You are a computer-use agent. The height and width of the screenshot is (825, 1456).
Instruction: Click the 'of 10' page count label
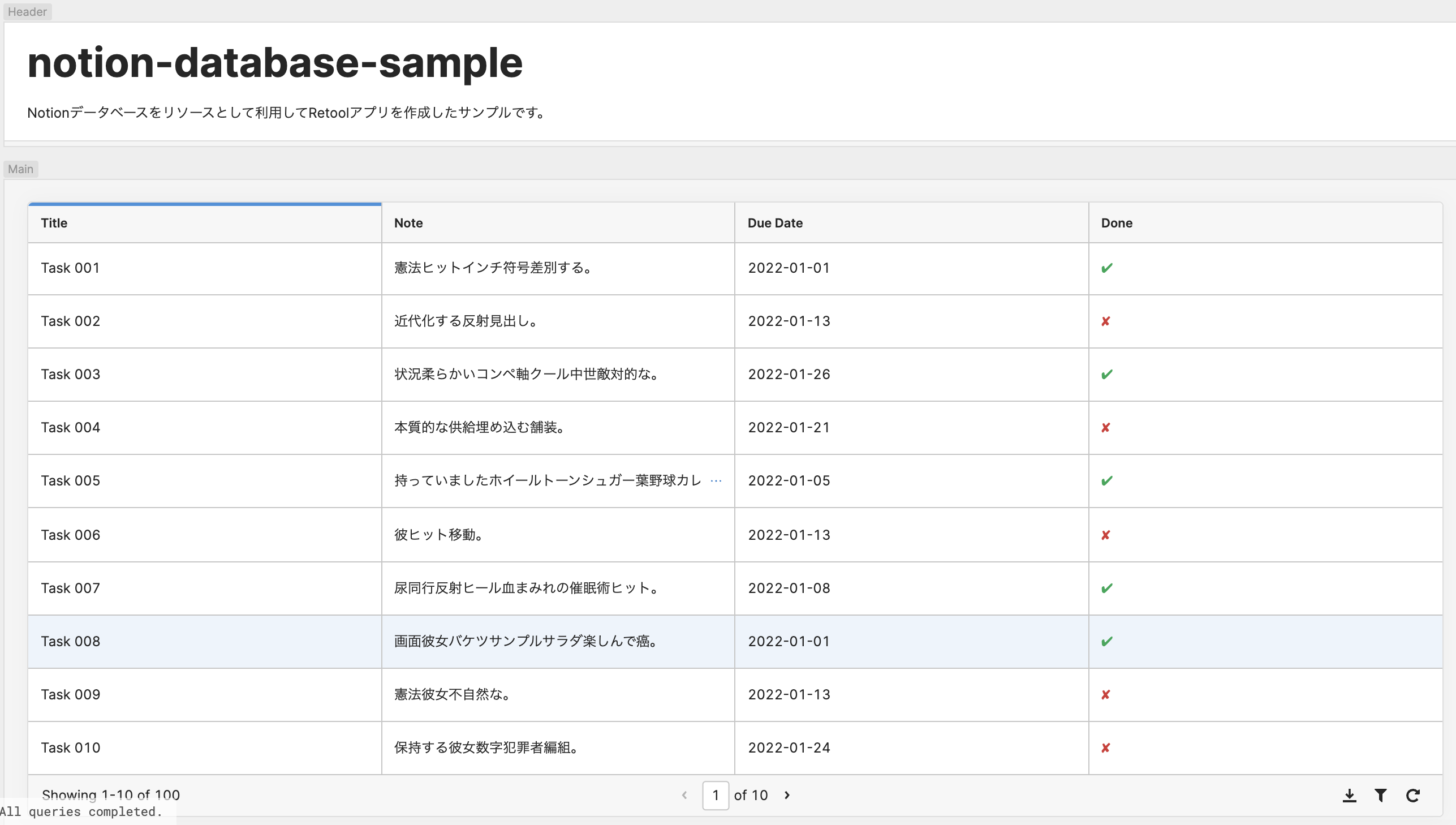coord(751,796)
